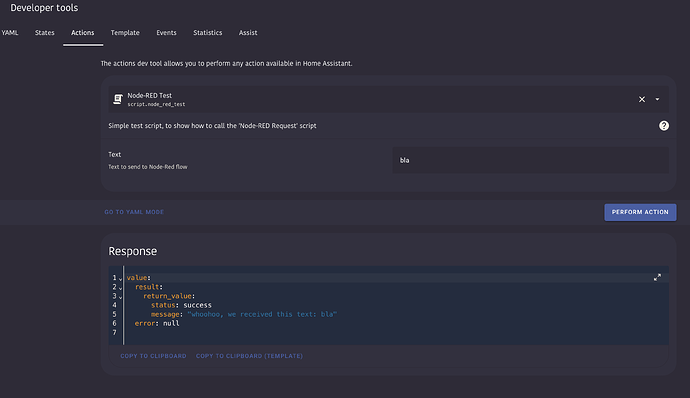Click the 'Text to send to Node-Red flow' description
This screenshot has height=398, width=690.
[148, 167]
